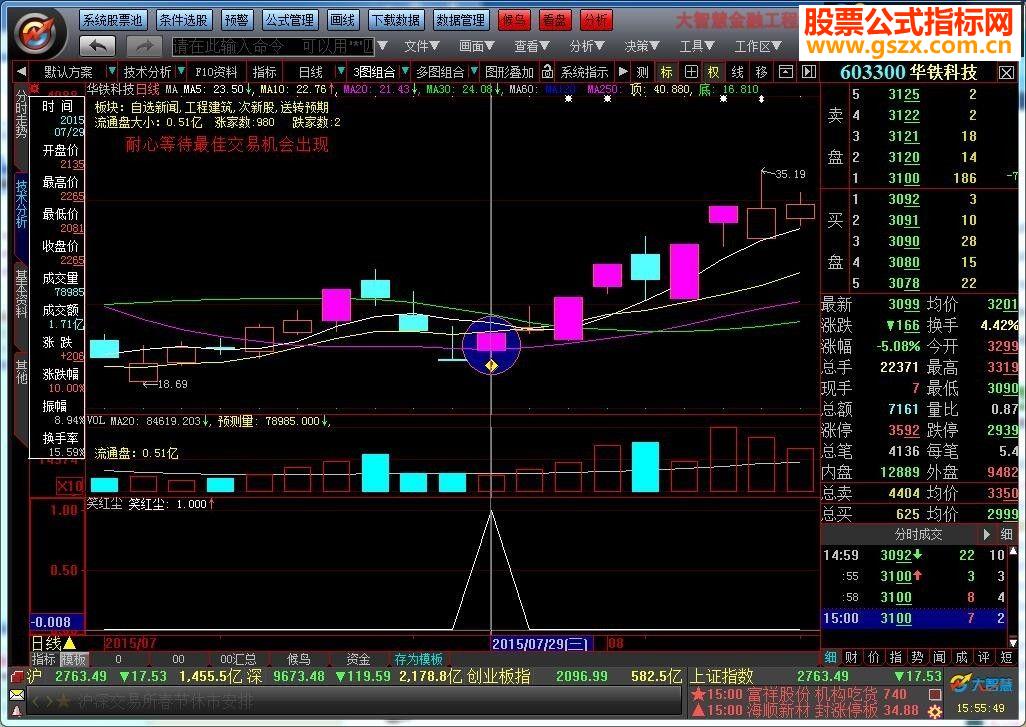Viewport: 1026px width, 727px height.
Task: Open the 3图组合 dropdown arrow
Action: (x=405, y=71)
